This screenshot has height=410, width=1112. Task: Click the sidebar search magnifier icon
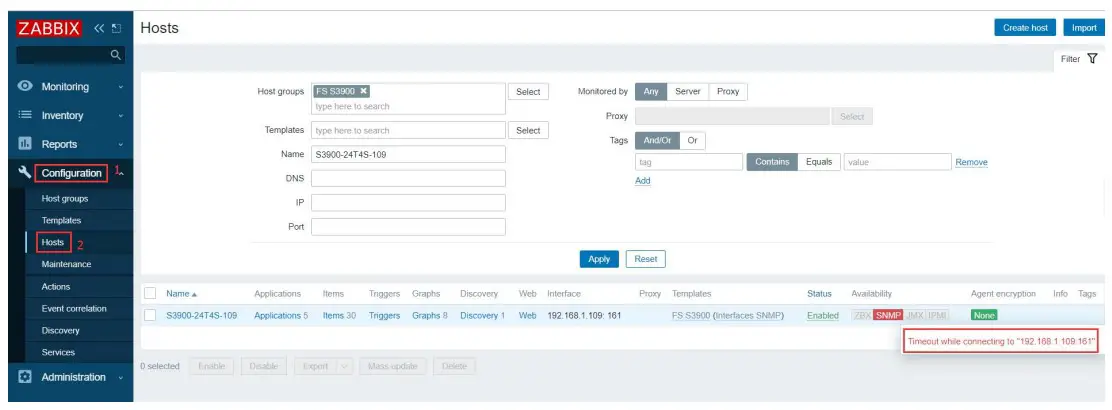[116, 55]
